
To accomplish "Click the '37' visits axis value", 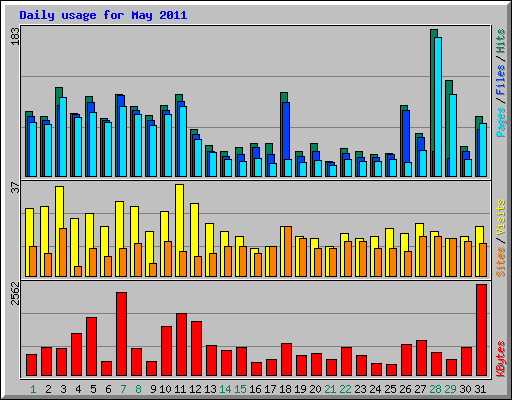I will coord(15,188).
